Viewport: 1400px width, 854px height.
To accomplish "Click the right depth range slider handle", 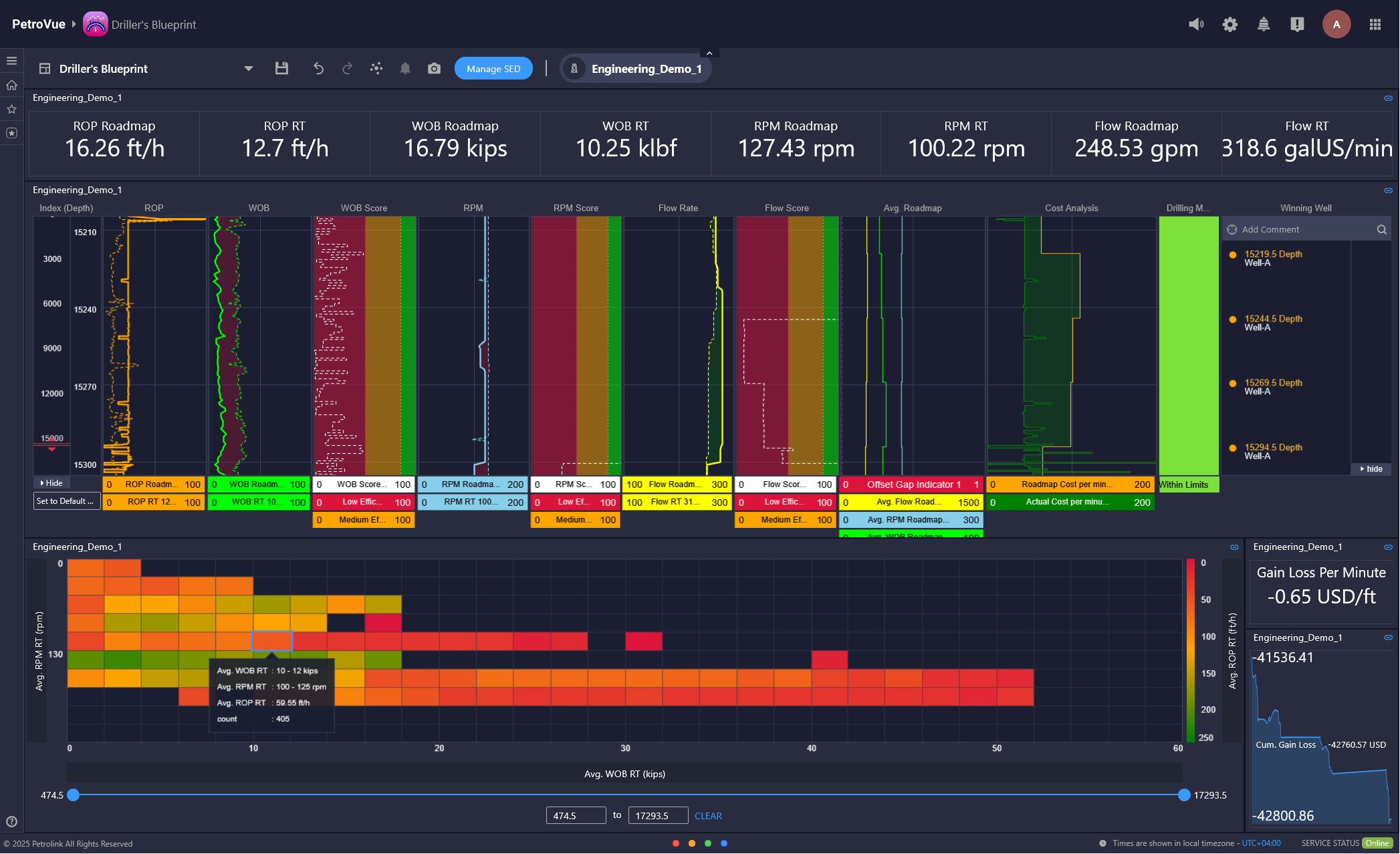I will click(x=1184, y=795).
